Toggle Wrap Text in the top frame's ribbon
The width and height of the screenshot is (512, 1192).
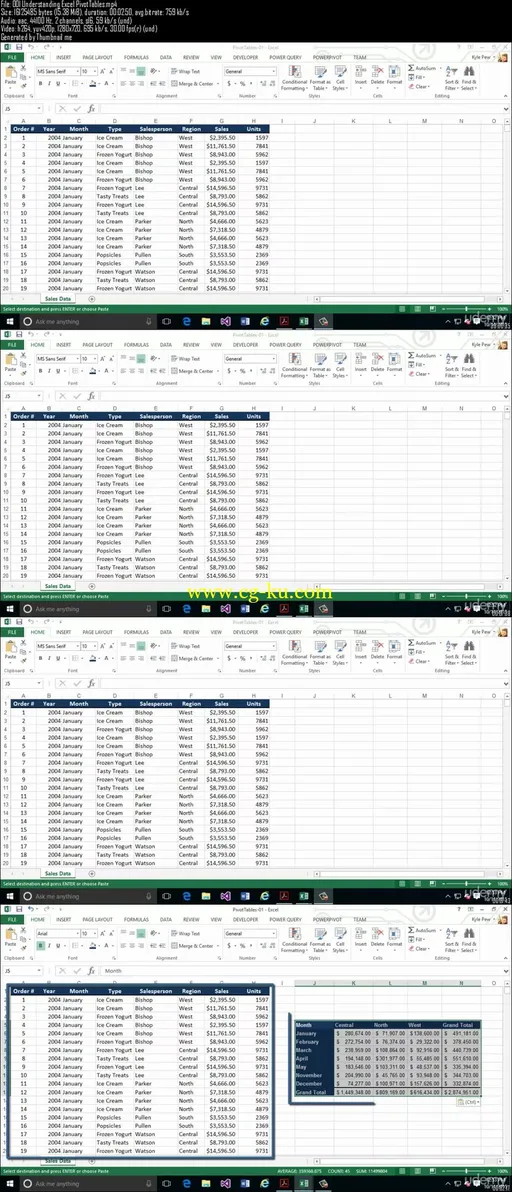(186, 71)
